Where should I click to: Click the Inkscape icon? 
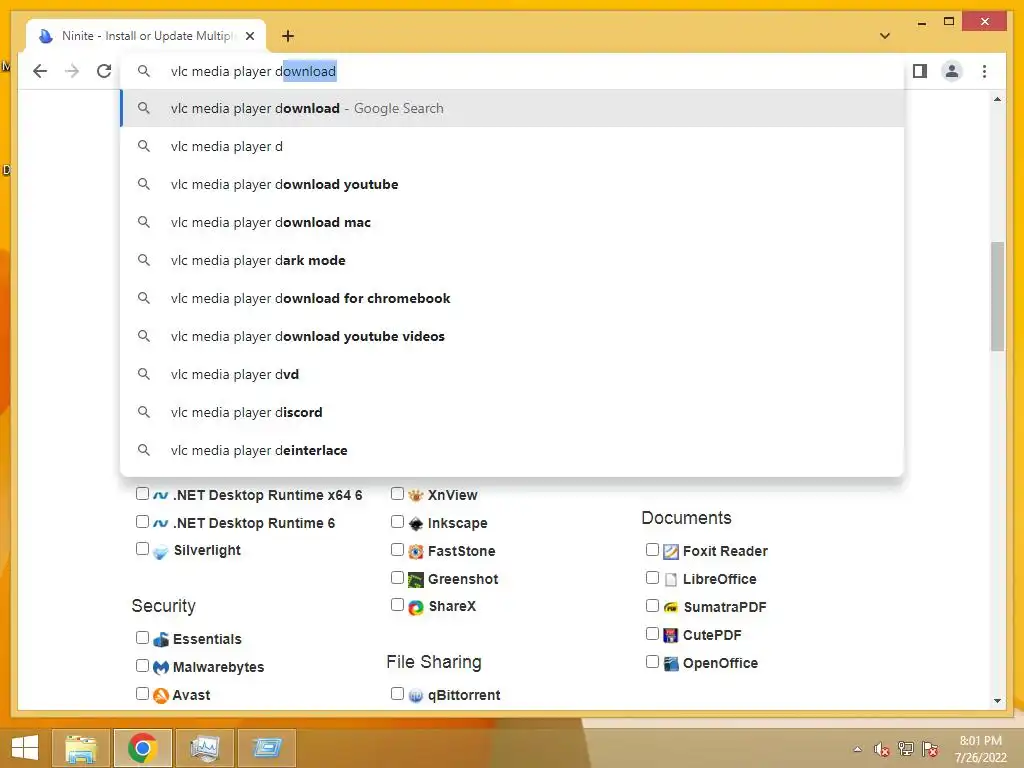pos(416,524)
